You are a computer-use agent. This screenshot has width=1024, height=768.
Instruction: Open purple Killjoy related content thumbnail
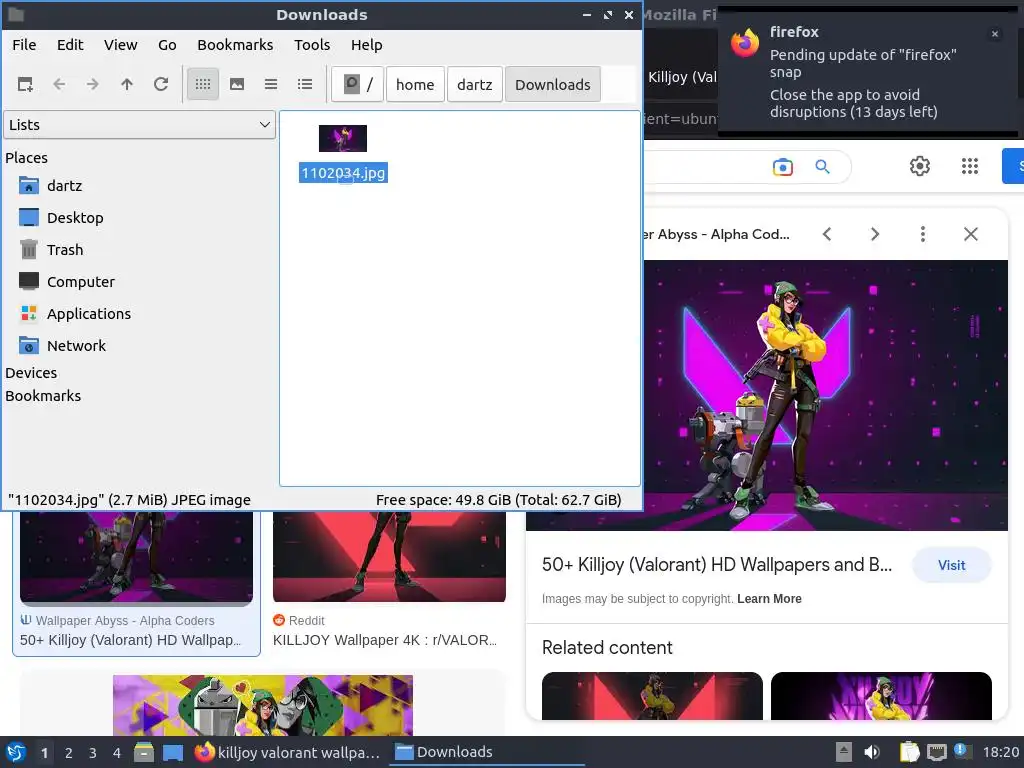[881, 696]
